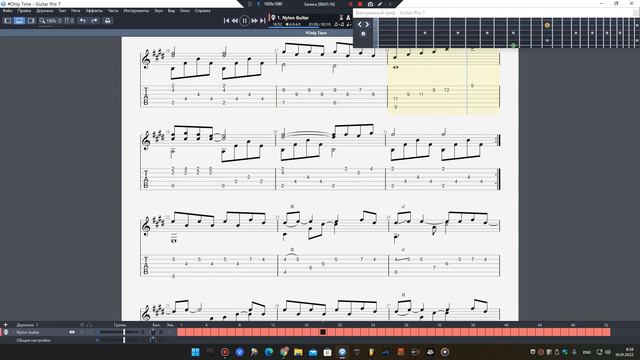Jump to the last bar
640x360 pixels.
pyautogui.click(x=262, y=20)
